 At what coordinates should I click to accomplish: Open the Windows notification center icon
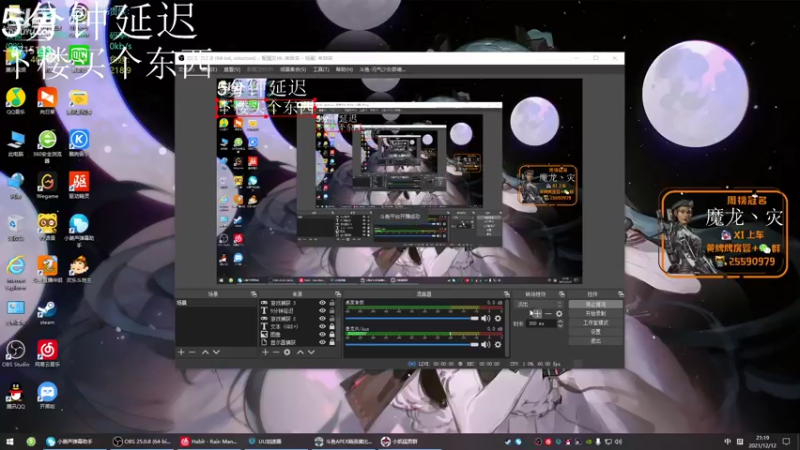click(x=787, y=441)
